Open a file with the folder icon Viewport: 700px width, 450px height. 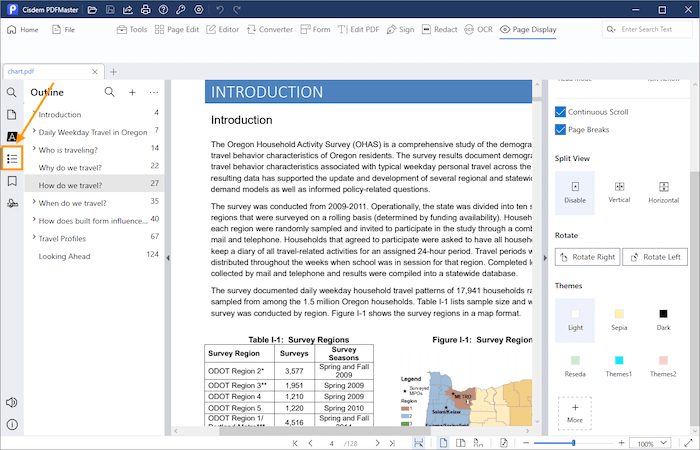click(x=92, y=9)
